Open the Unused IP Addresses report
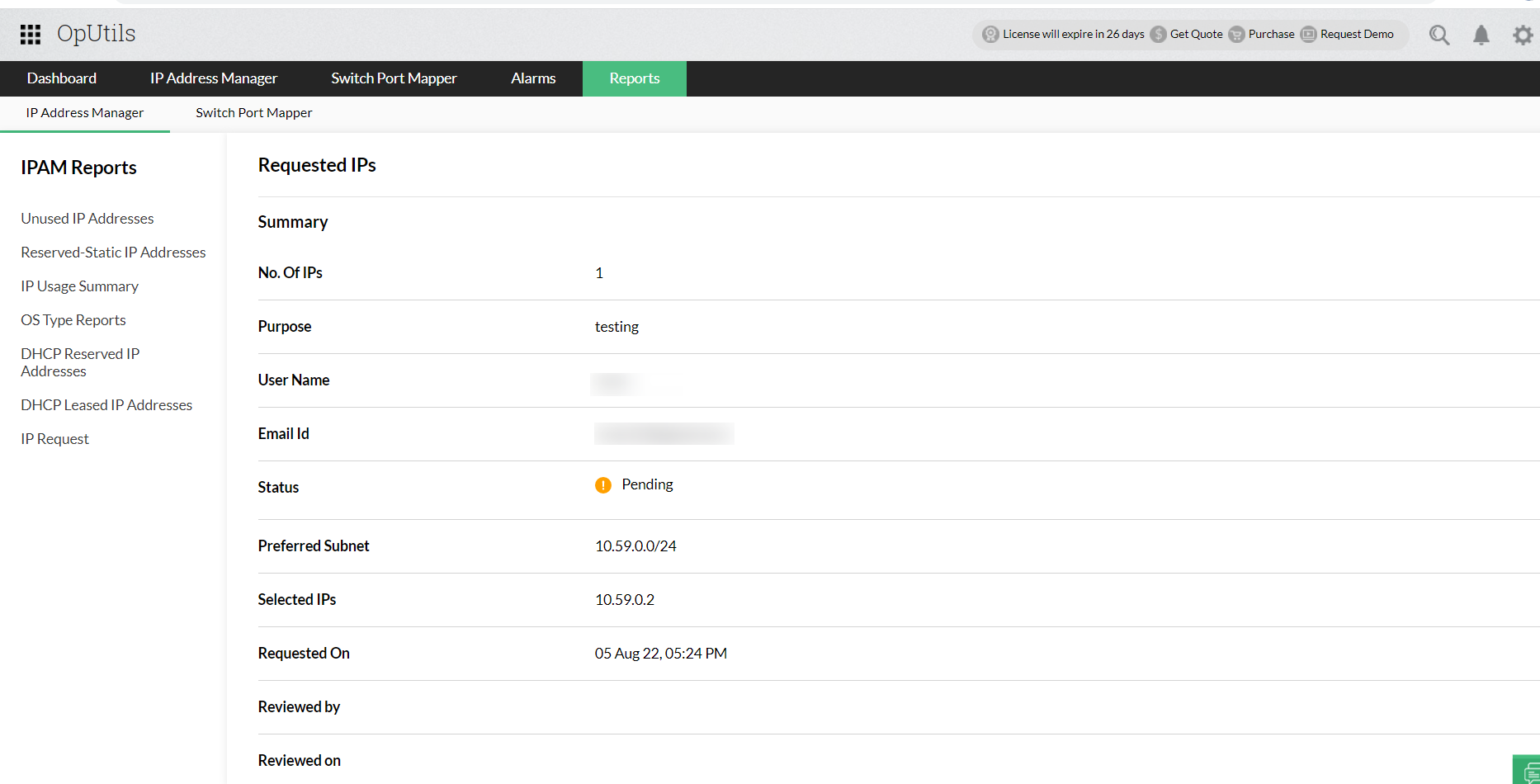 [87, 219]
